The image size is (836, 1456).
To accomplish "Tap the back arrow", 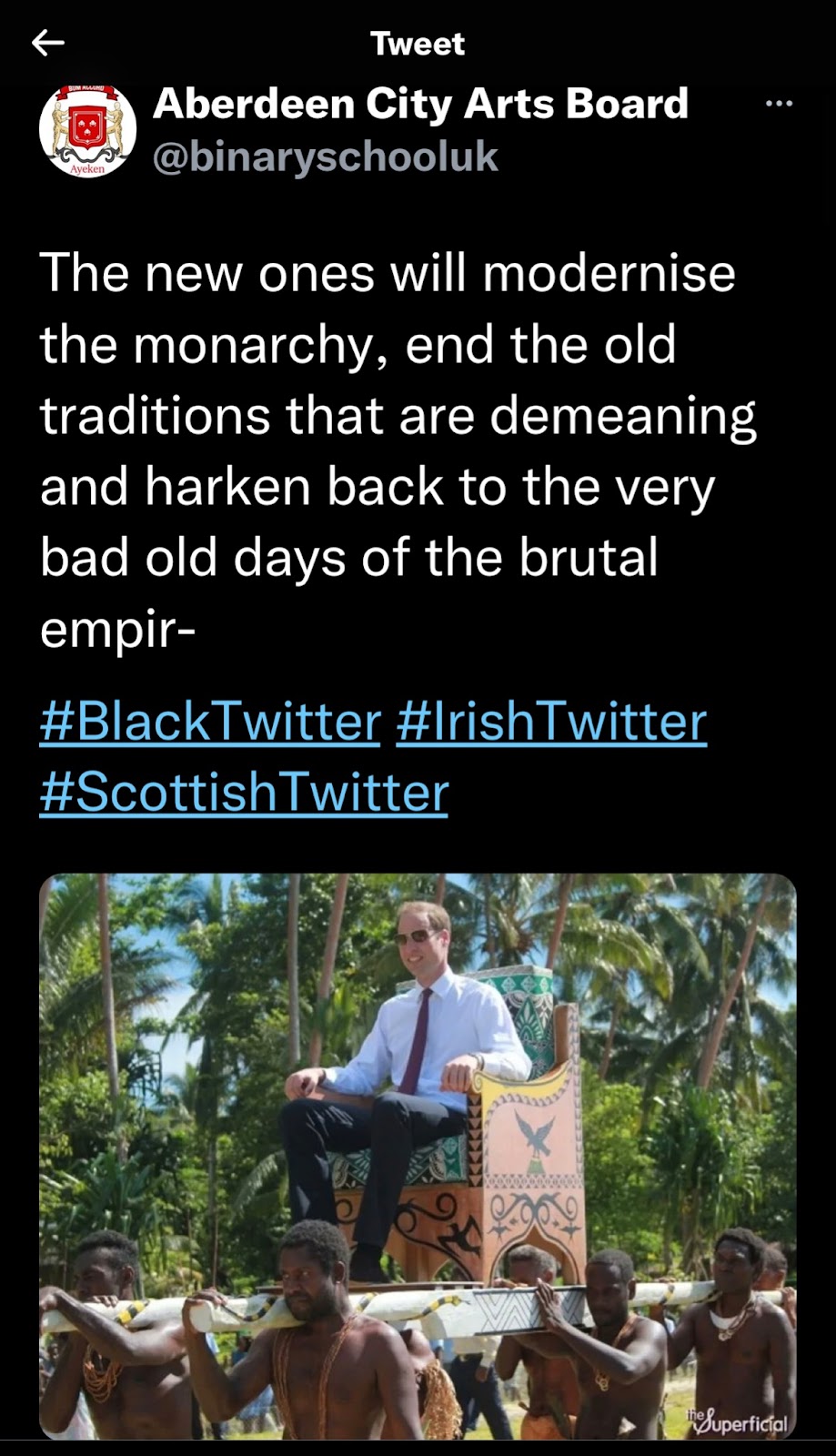I will coord(48,43).
